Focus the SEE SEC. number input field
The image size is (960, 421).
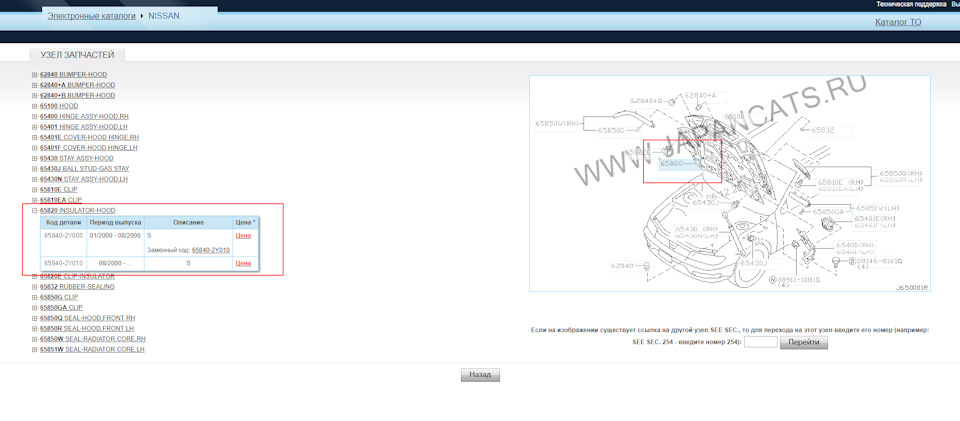[x=760, y=342]
